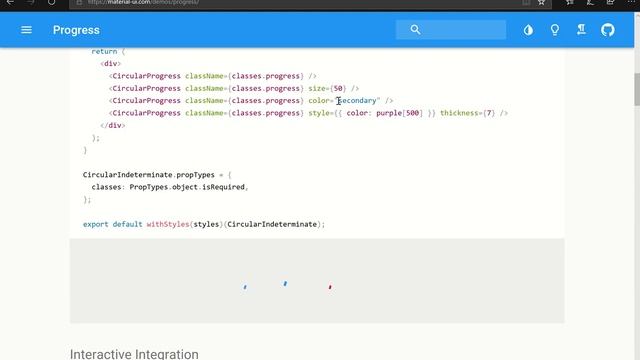
Task: Click the closing </div> tag
Action: click(113, 125)
